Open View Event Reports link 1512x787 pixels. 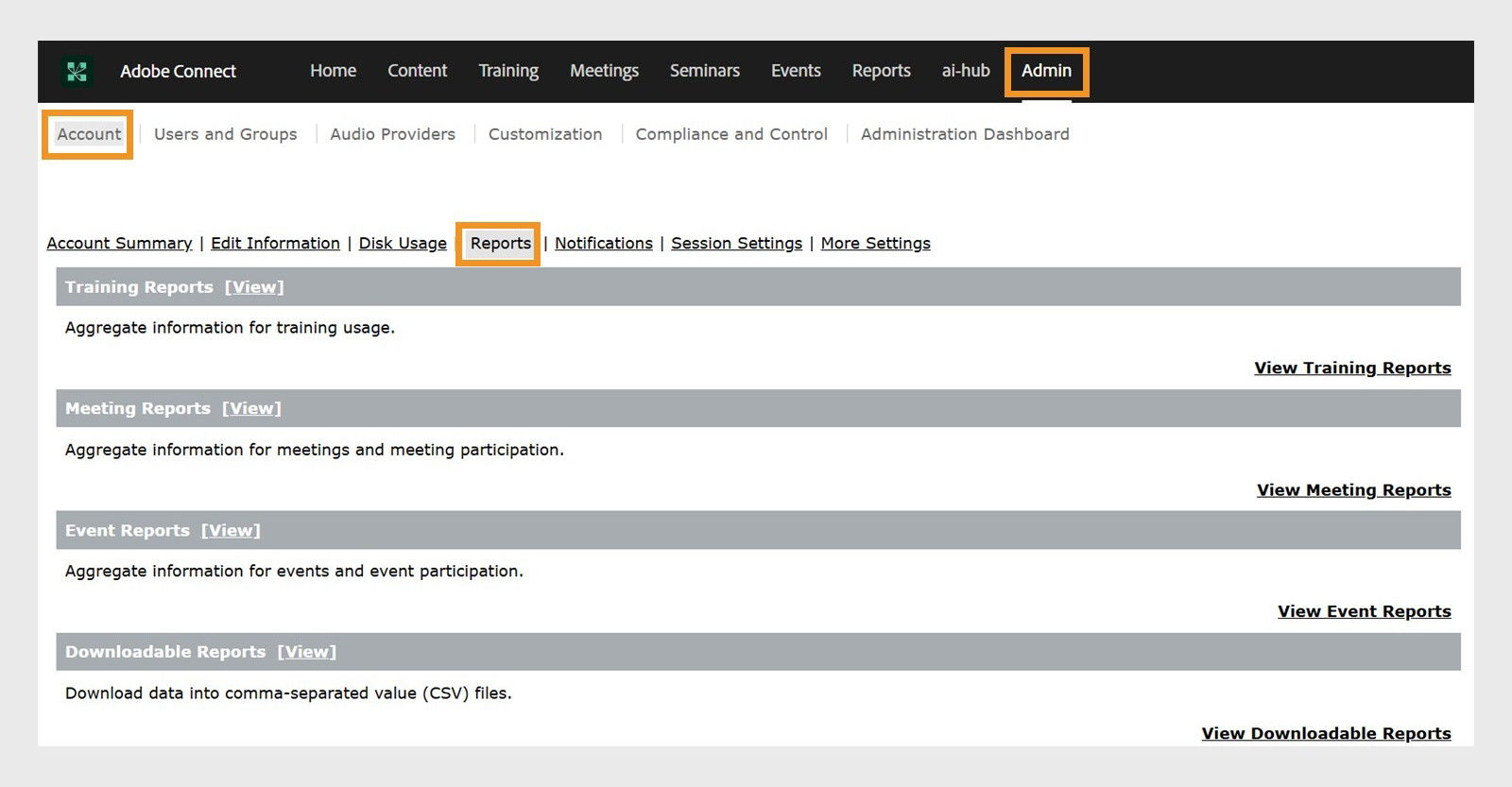coord(1365,612)
